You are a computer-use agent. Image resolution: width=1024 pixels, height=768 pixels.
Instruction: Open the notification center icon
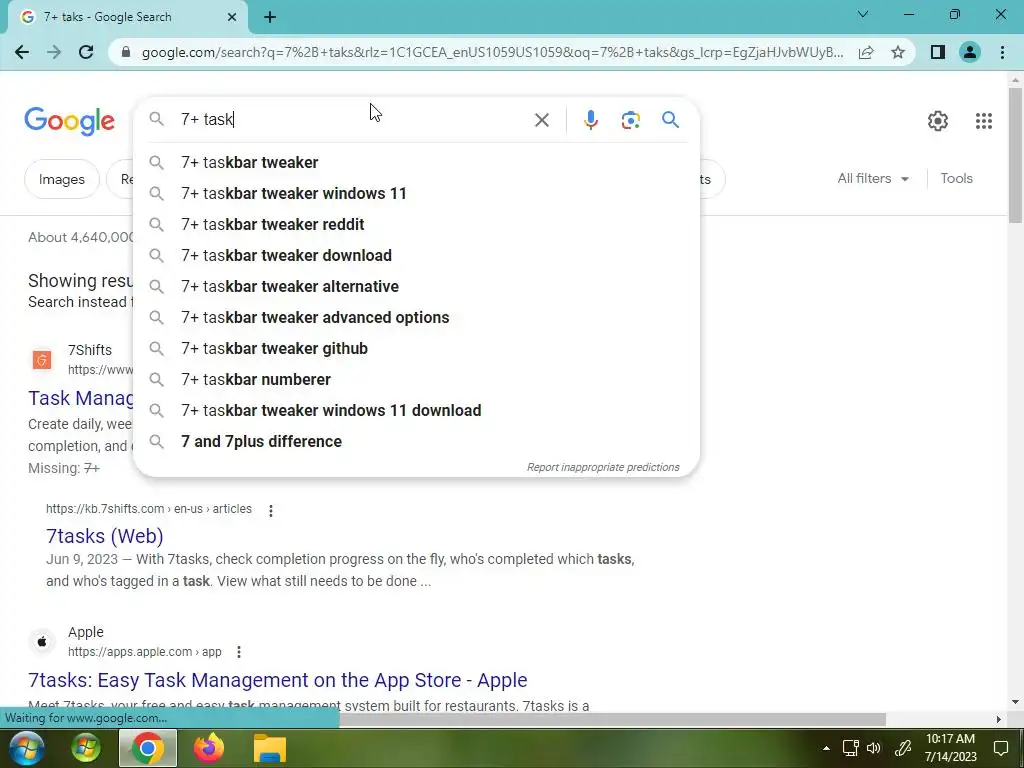(1000, 748)
